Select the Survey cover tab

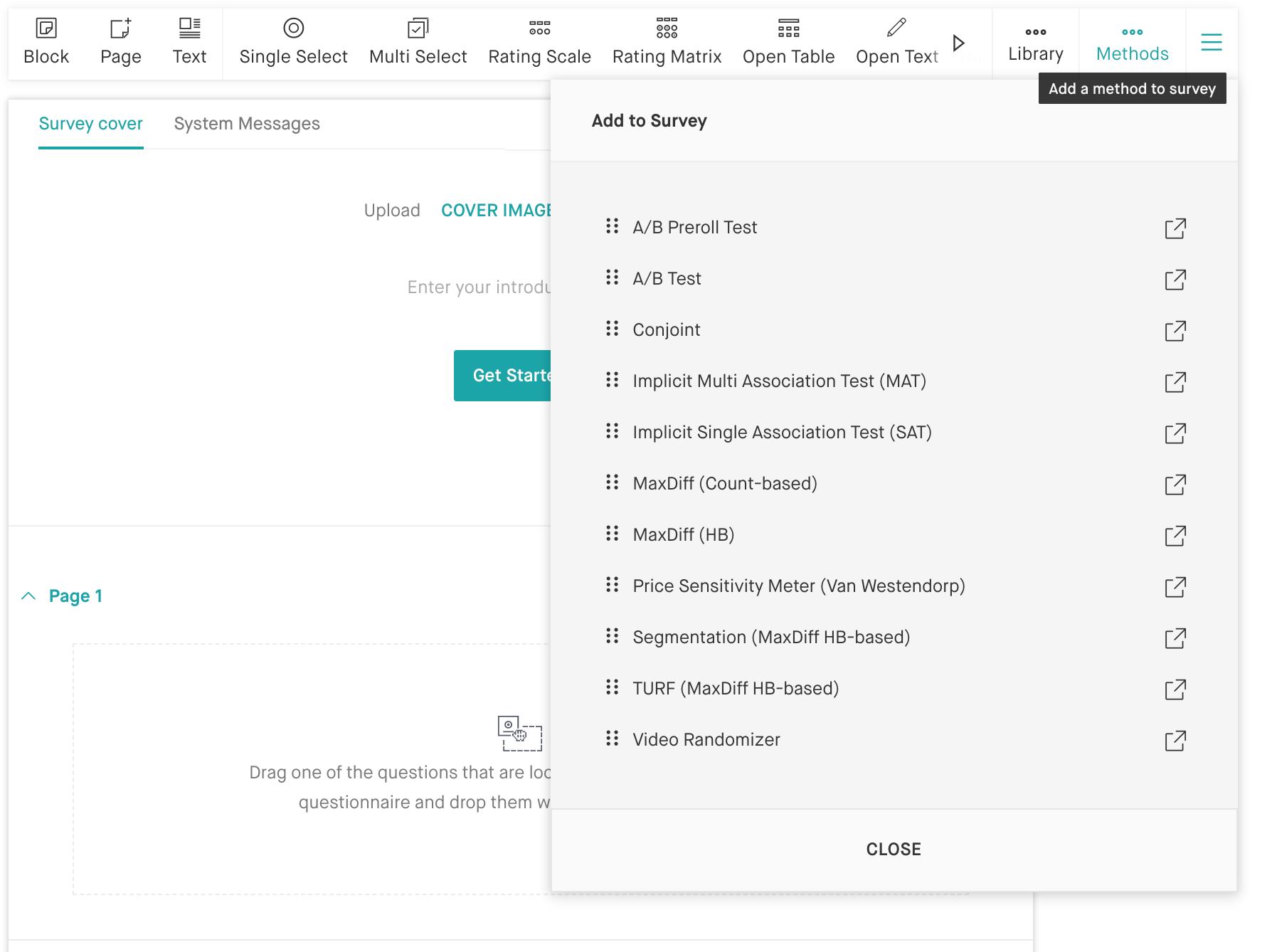coord(91,124)
